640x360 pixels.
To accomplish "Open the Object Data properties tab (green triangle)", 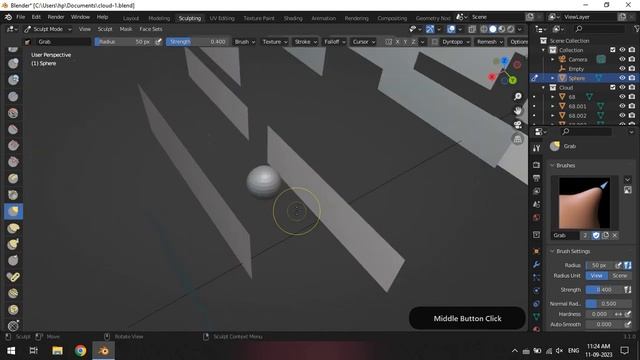I will 536,316.
